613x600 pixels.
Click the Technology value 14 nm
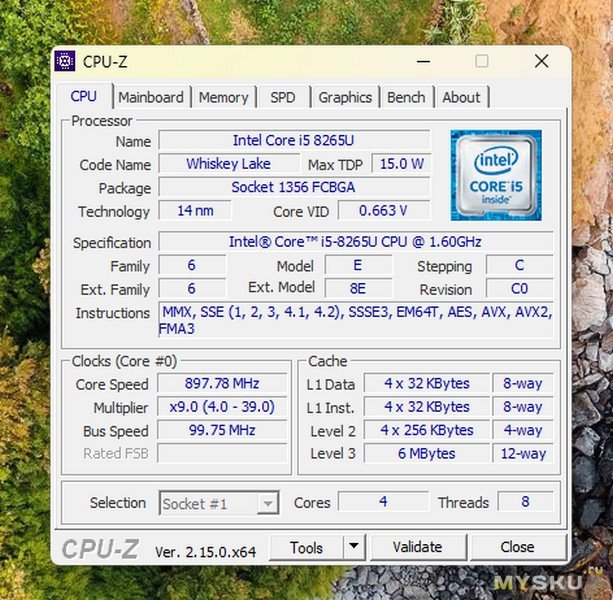click(x=195, y=211)
